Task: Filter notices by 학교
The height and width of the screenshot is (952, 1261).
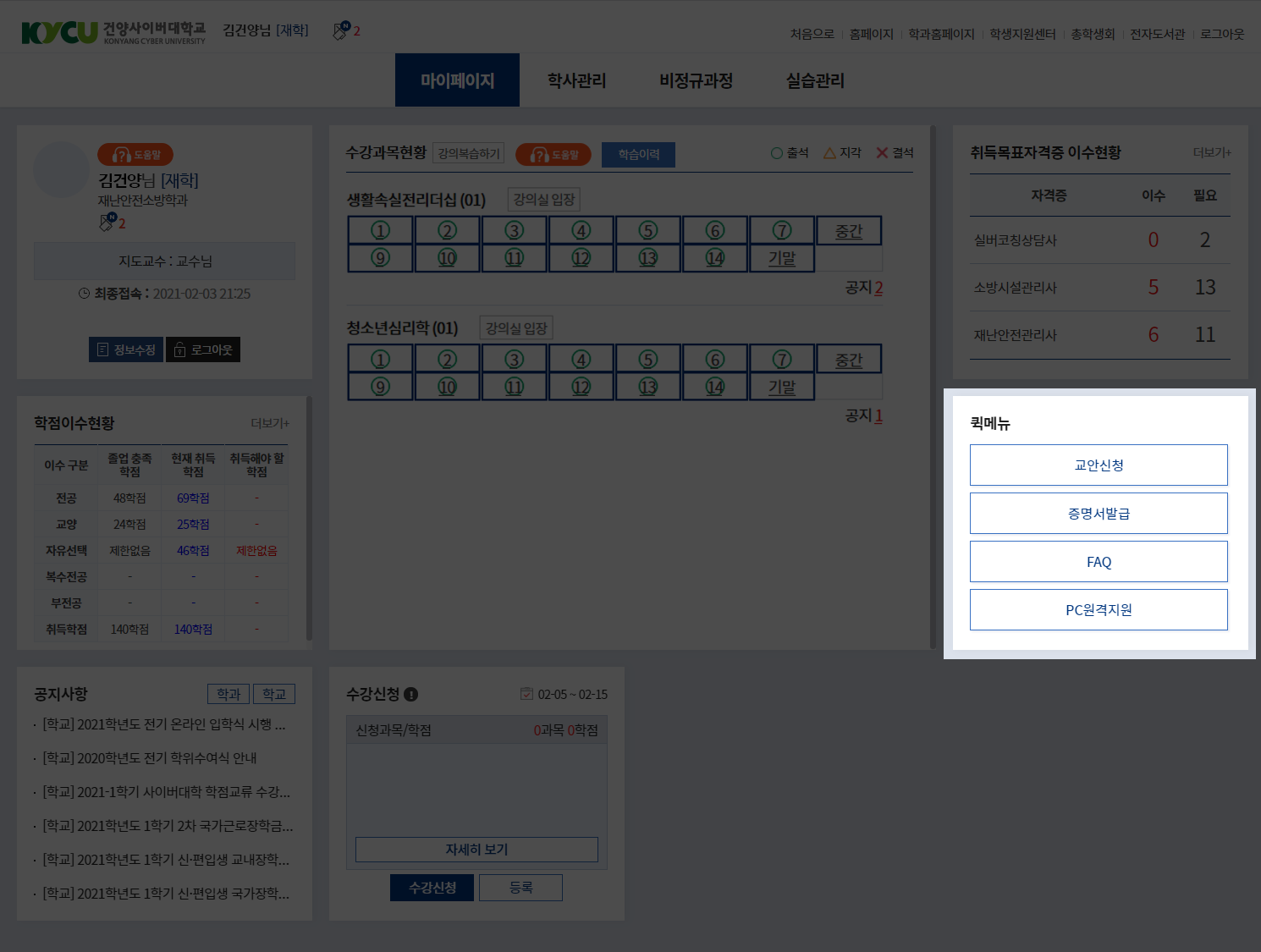Action: tap(274, 694)
